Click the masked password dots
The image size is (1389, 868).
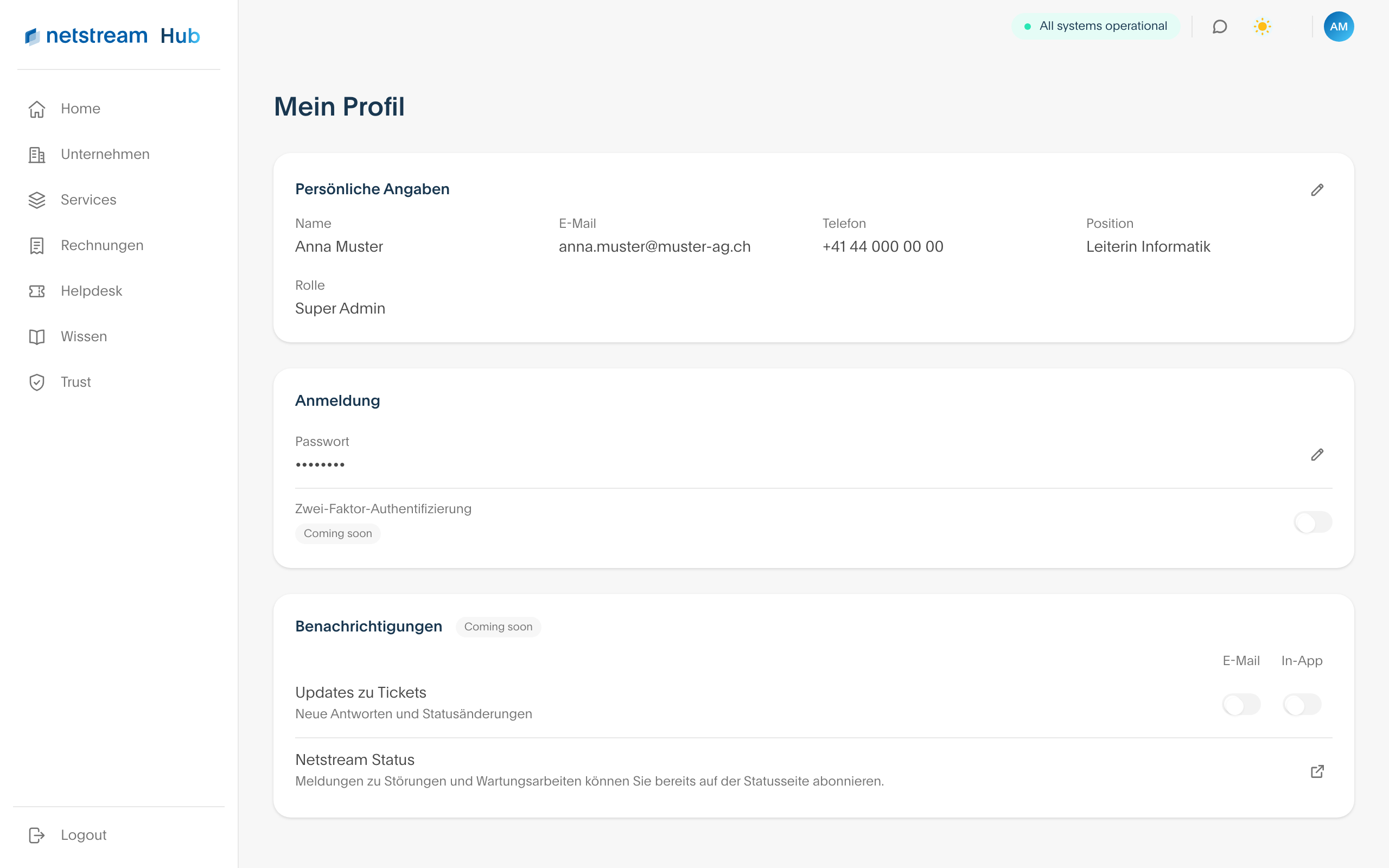(320, 465)
